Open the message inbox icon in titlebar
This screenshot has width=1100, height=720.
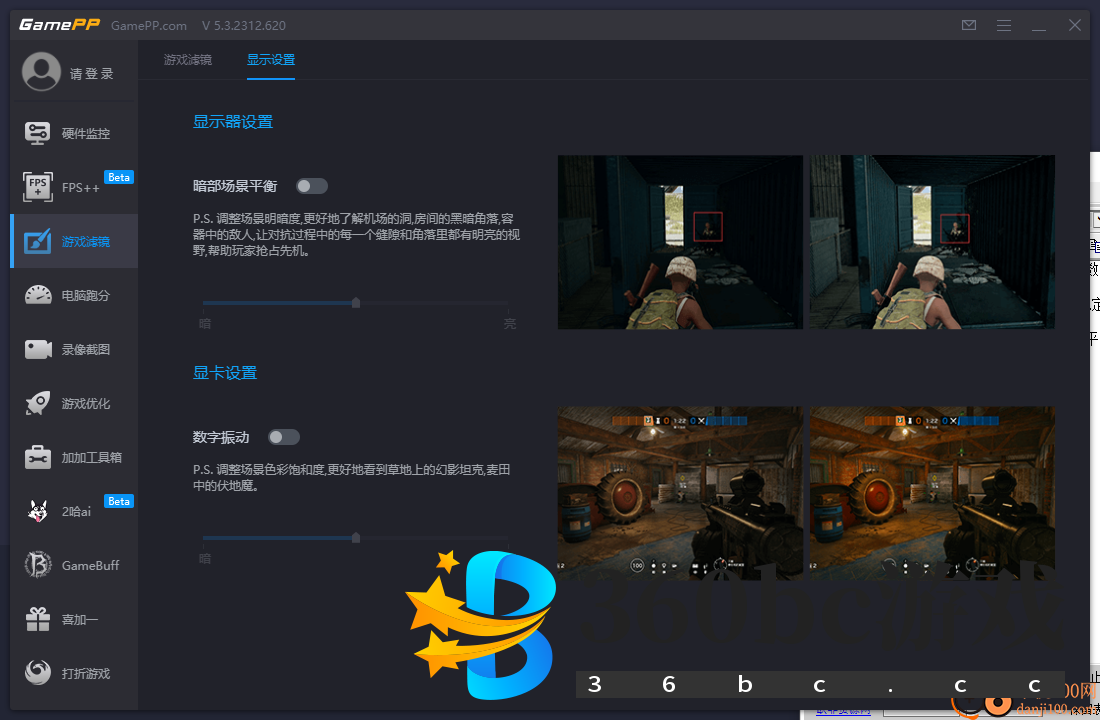(x=968, y=25)
